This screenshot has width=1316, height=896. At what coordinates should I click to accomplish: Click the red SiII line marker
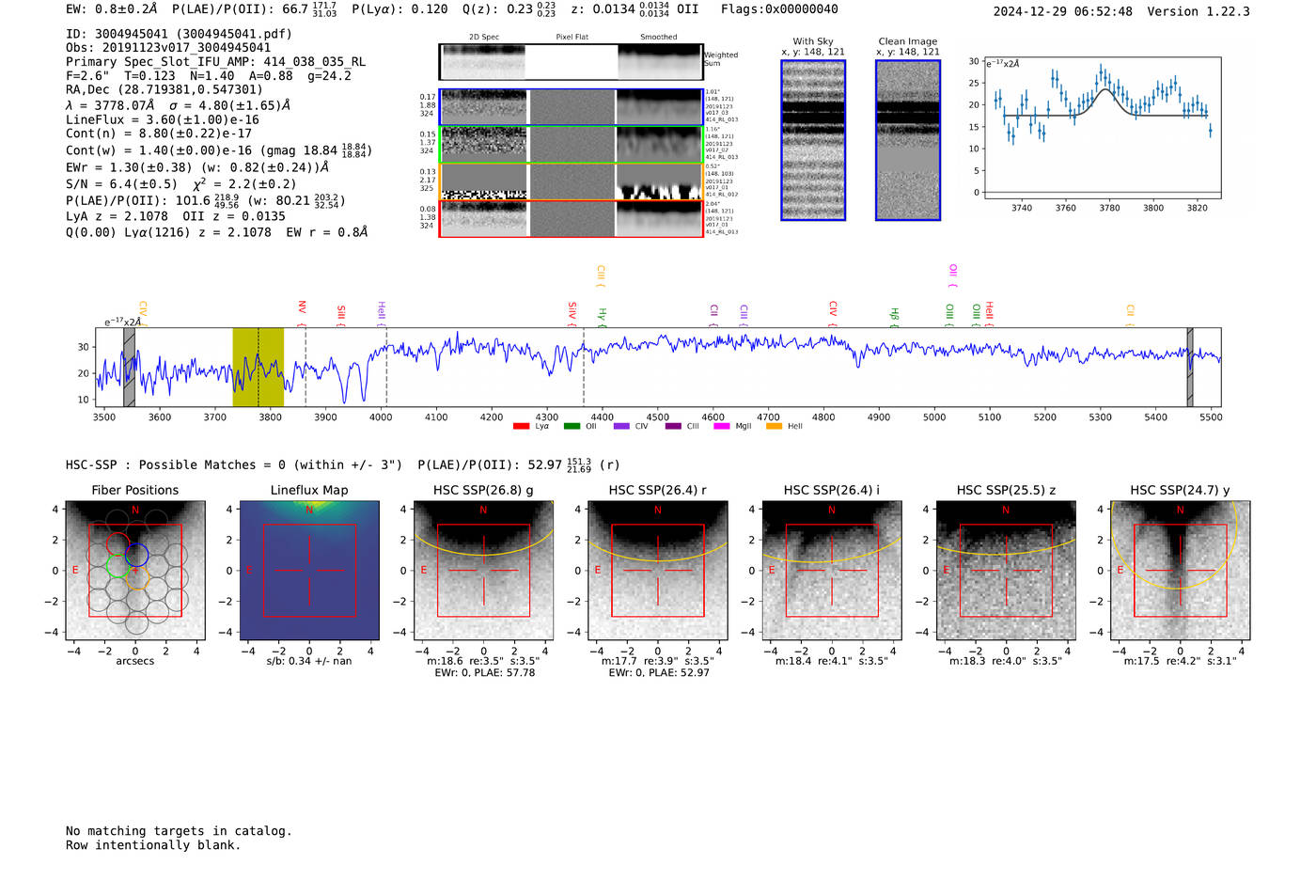[341, 316]
